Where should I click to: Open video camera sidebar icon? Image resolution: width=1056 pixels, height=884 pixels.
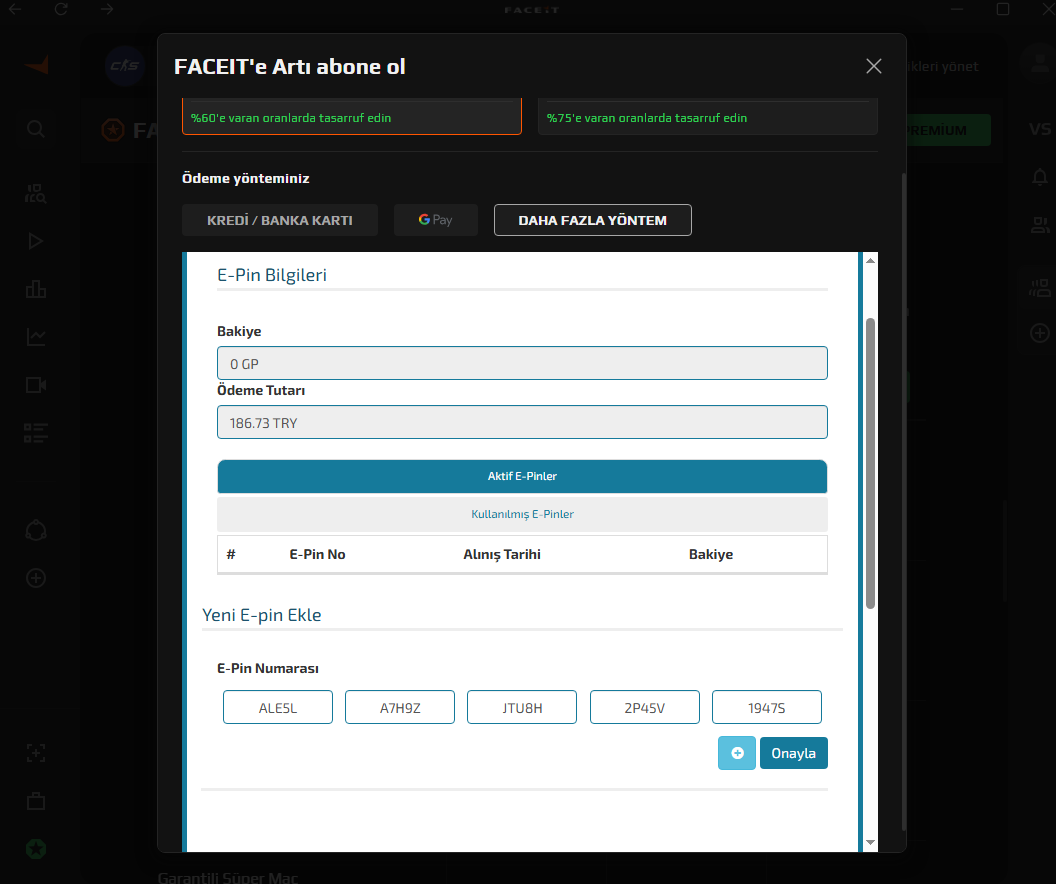36,385
